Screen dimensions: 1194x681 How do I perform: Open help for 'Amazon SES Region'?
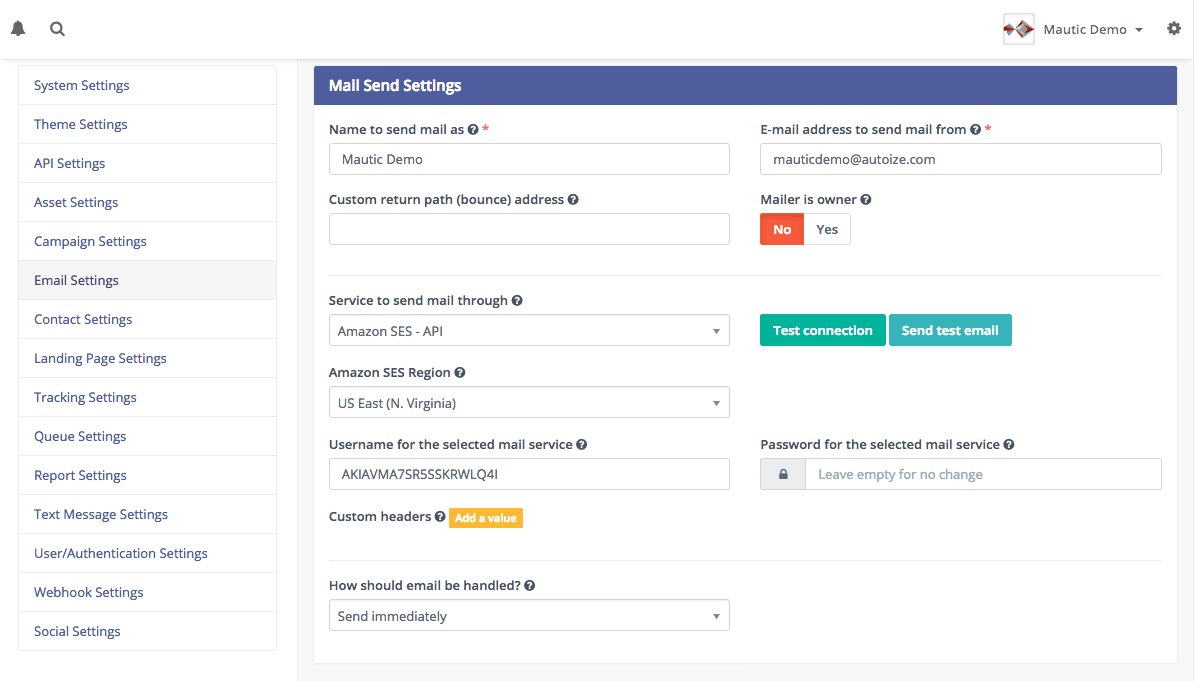(460, 372)
